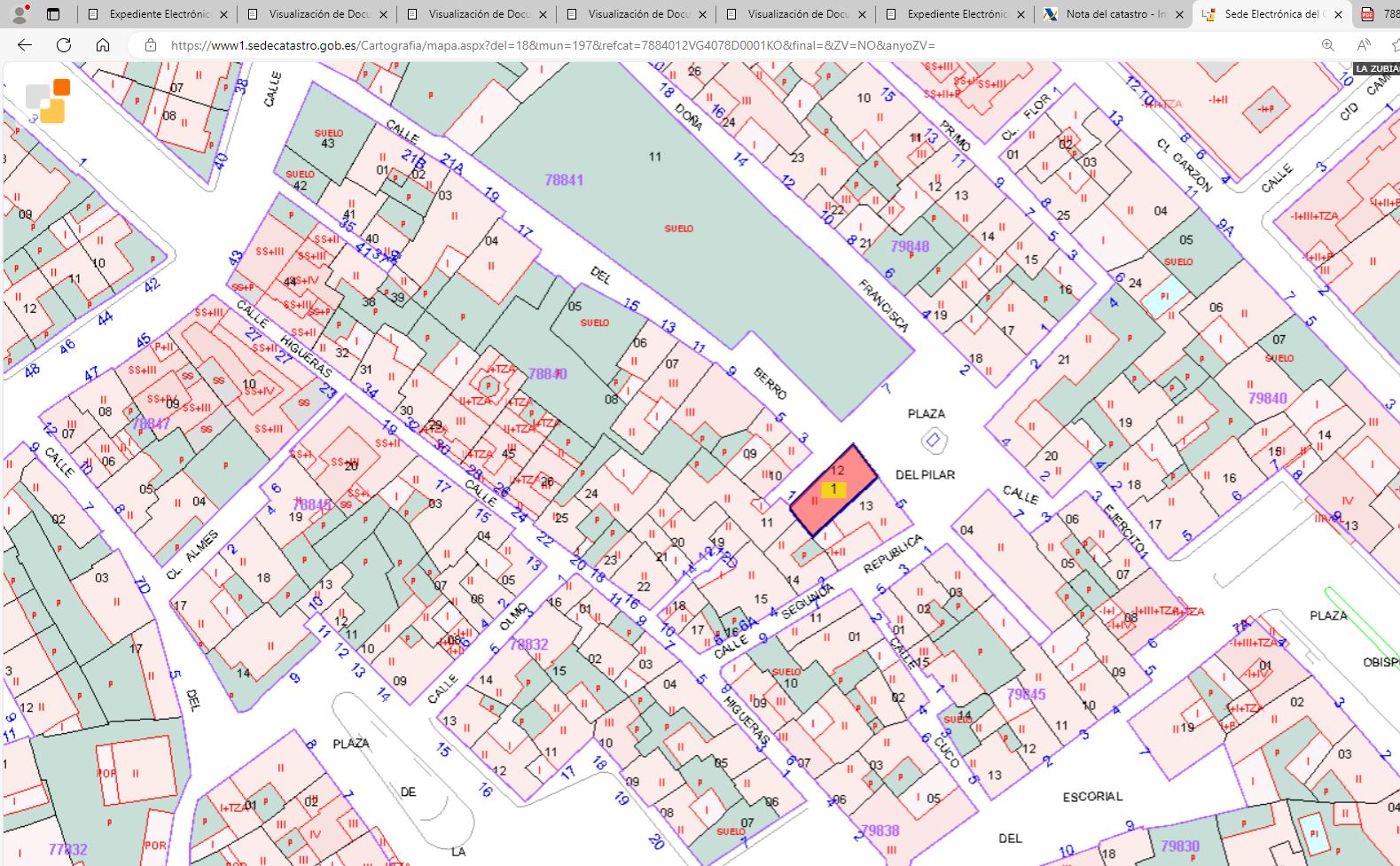1400x866 pixels.
Task: Reload the cadastral map page
Action: point(64,45)
